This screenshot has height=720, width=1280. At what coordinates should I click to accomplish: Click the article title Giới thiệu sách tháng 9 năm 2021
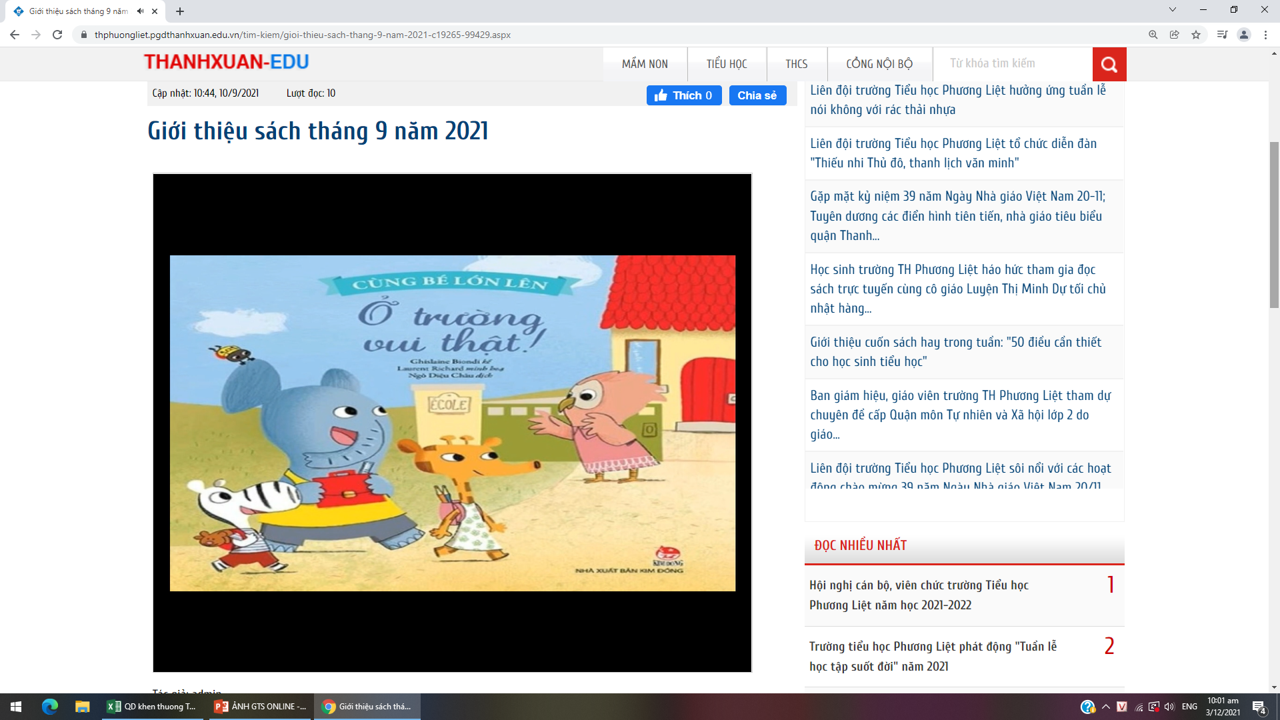click(x=318, y=131)
